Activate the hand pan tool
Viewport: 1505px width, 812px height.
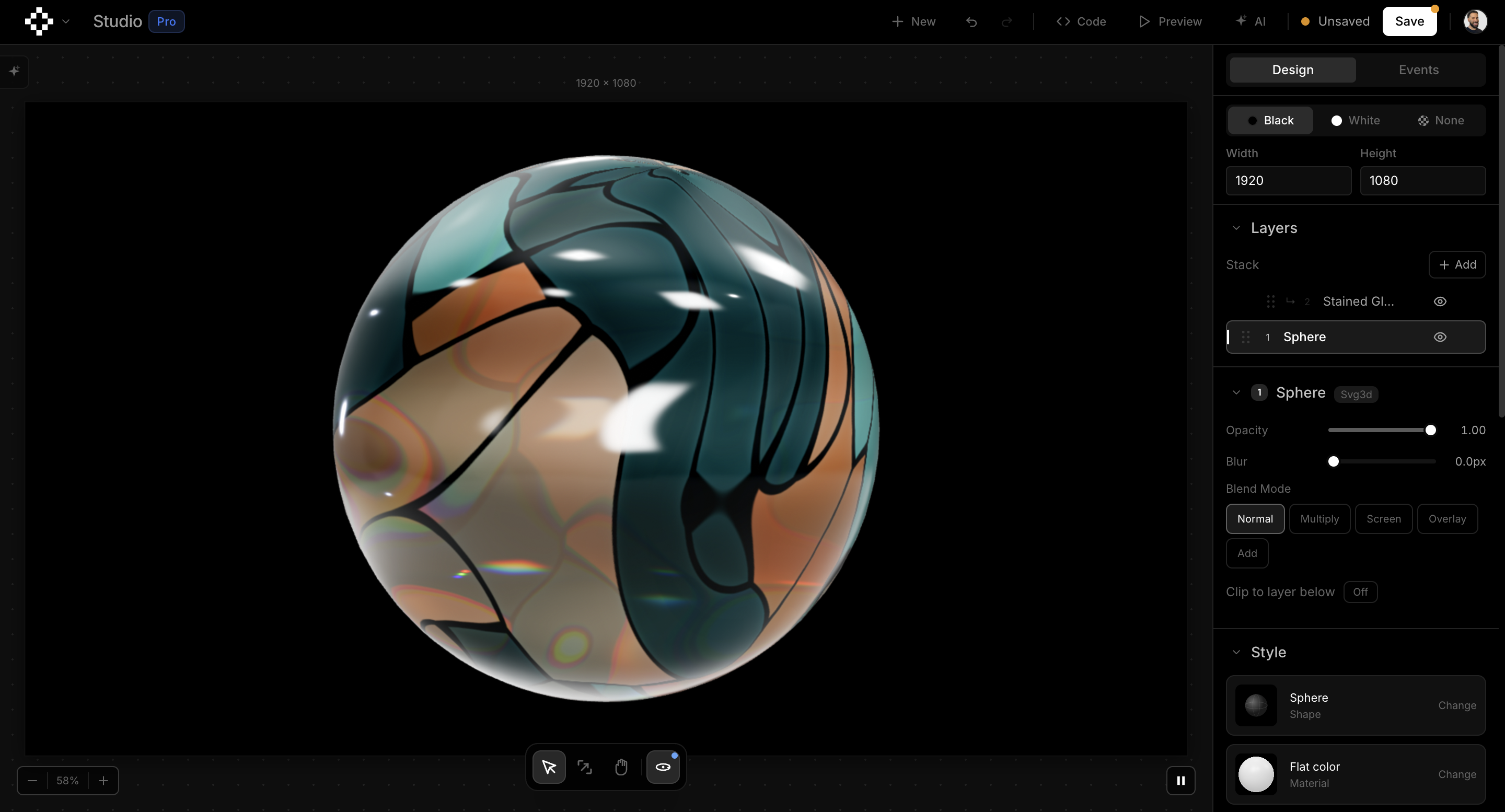pyautogui.click(x=620, y=767)
